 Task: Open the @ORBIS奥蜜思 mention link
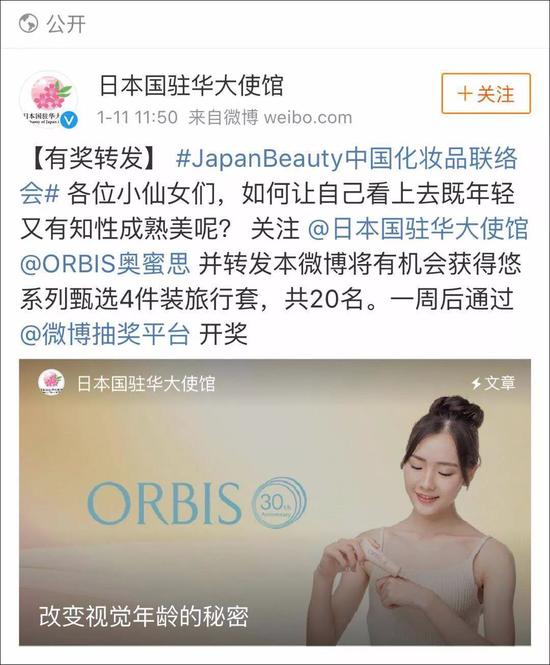tap(105, 264)
